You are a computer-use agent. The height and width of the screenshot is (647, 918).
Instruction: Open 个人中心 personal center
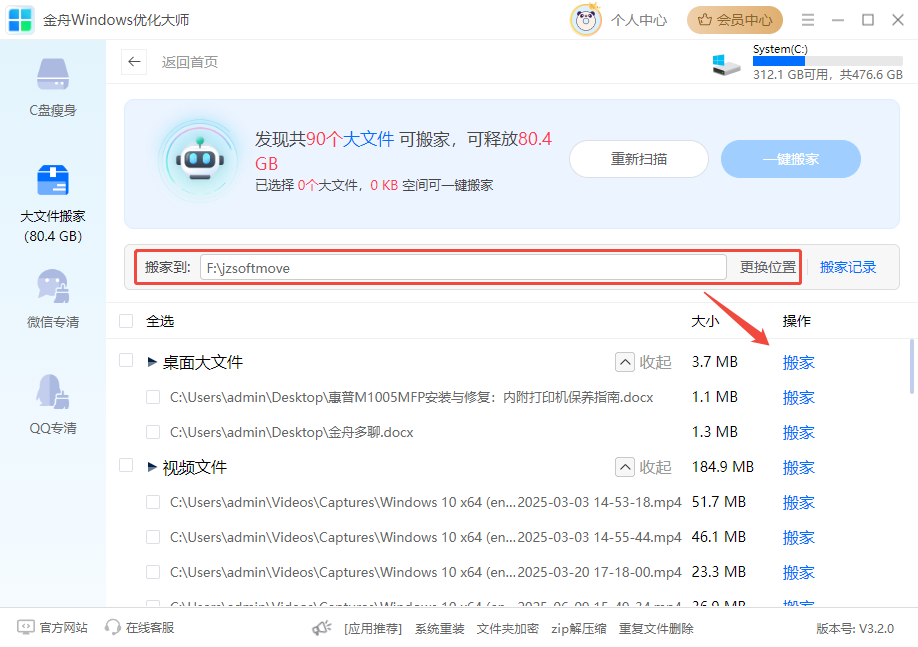639,20
